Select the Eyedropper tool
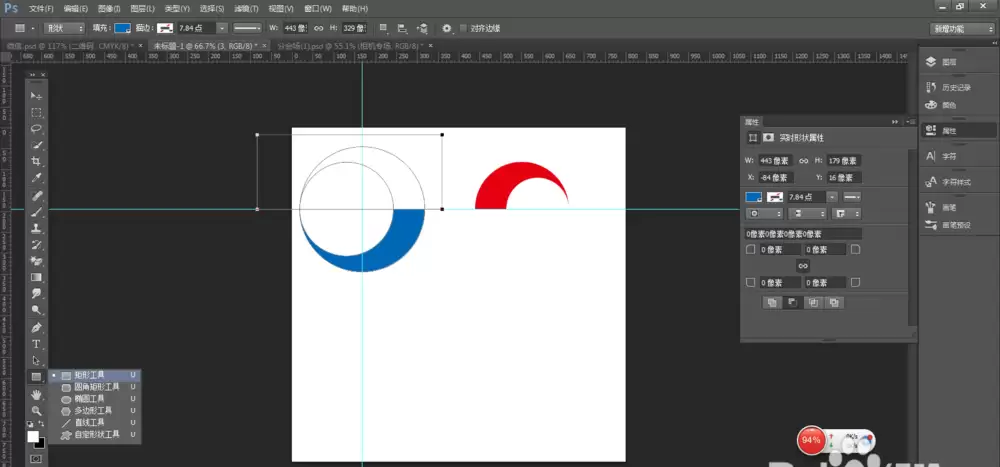 coord(36,179)
